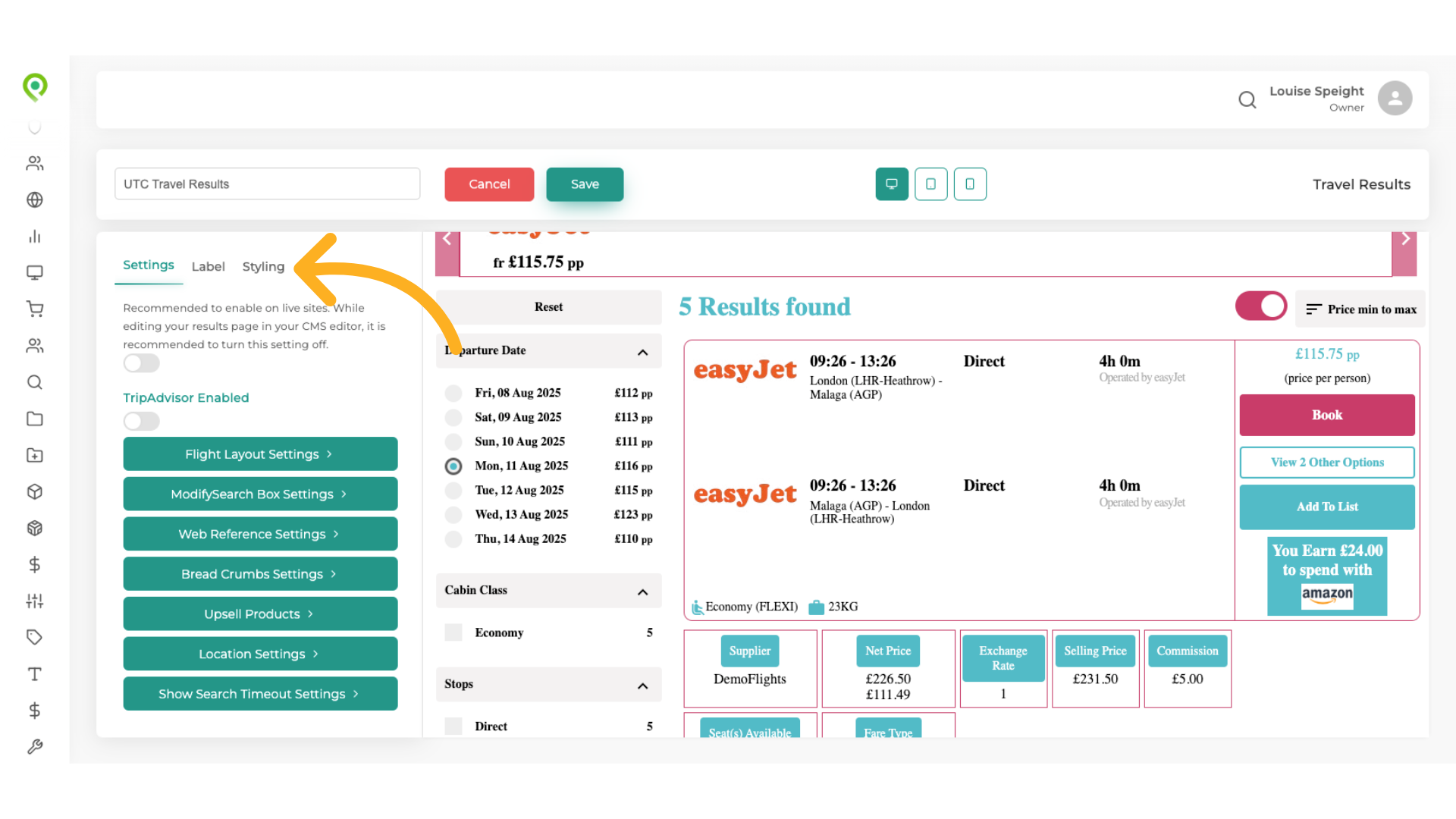Screen dimensions: 1456x819
Task: Switch preview to mobile phone view
Action: coord(970,184)
